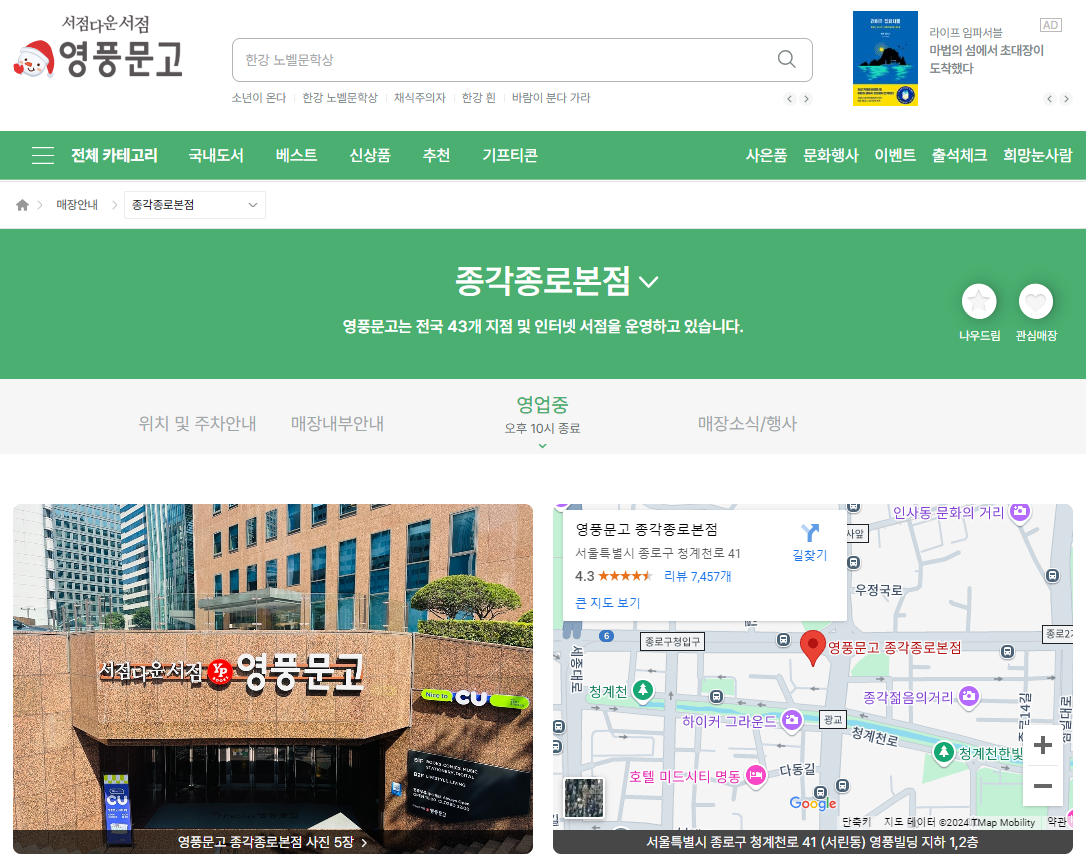Viewport: 1086px width, 868px height.
Task: Click the search magnifier icon
Action: (x=786, y=60)
